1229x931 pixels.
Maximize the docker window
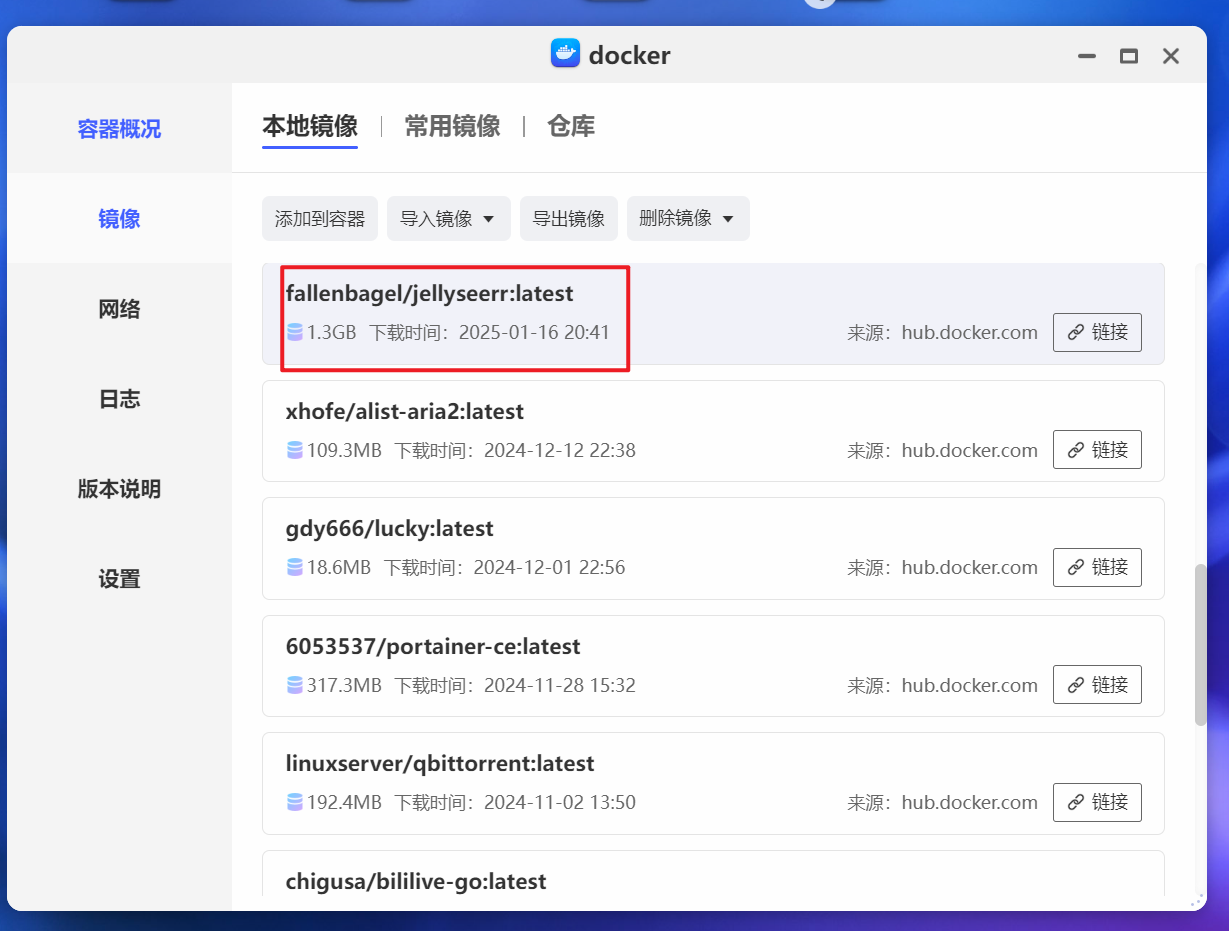1129,57
